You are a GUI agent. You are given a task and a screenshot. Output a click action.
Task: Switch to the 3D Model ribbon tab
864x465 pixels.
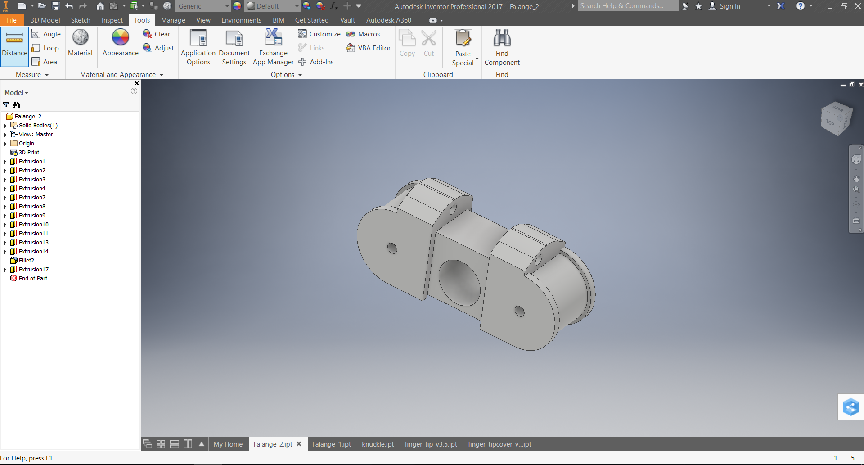(x=45, y=20)
